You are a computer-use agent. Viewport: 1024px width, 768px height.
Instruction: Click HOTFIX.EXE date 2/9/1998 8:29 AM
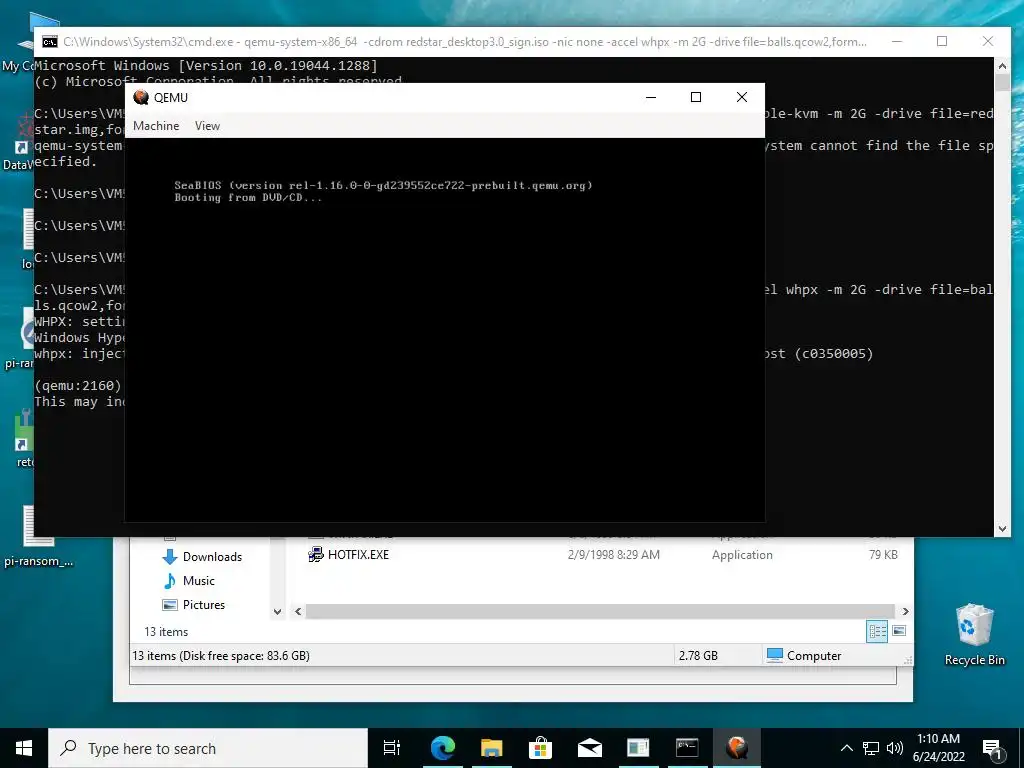coord(613,554)
